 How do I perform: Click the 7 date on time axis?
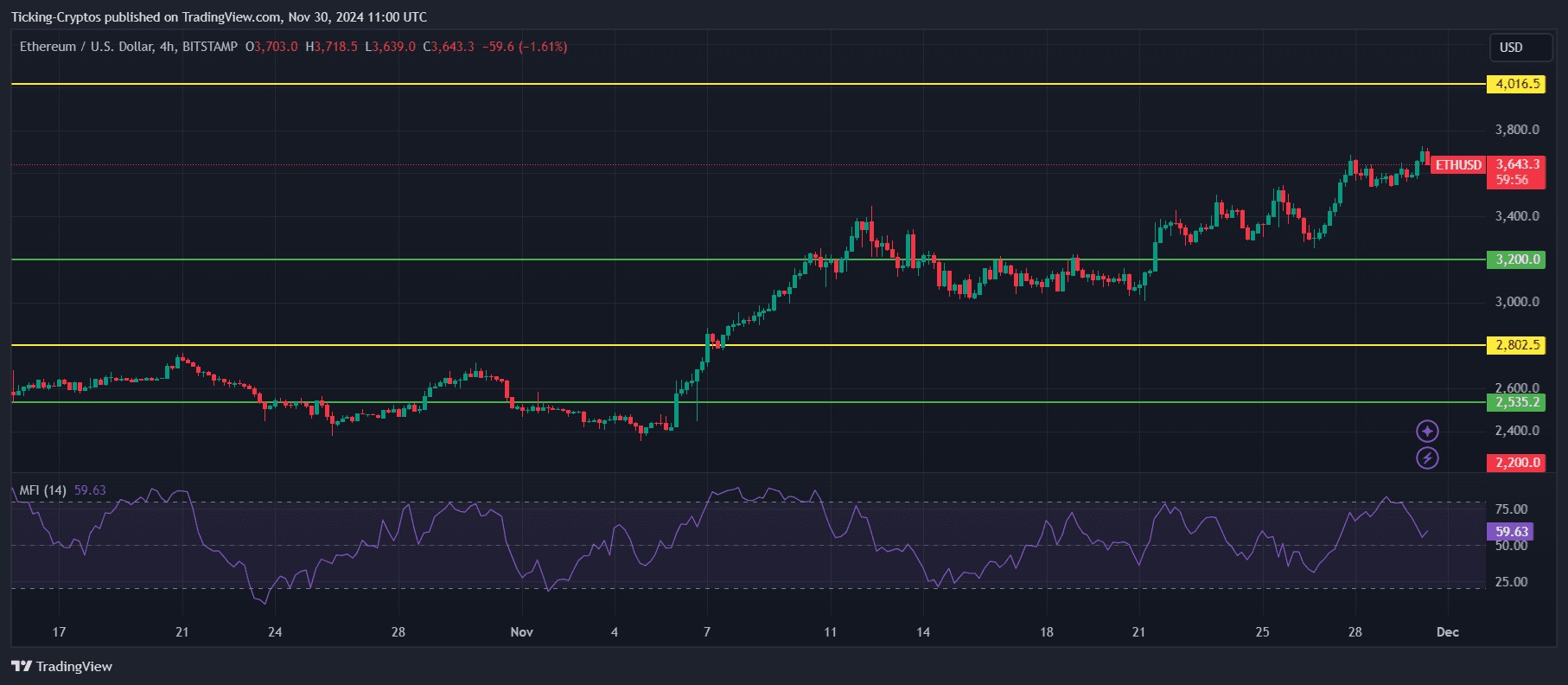point(707,632)
